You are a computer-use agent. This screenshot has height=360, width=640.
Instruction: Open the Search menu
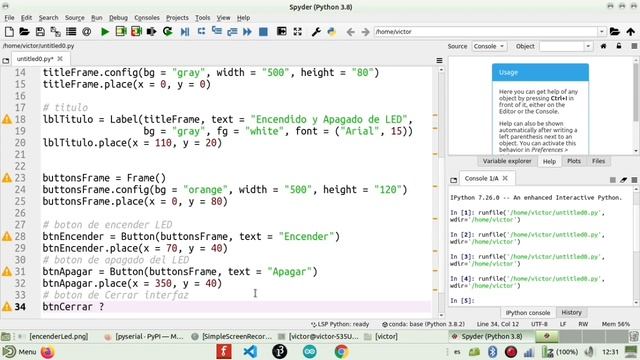click(48, 18)
